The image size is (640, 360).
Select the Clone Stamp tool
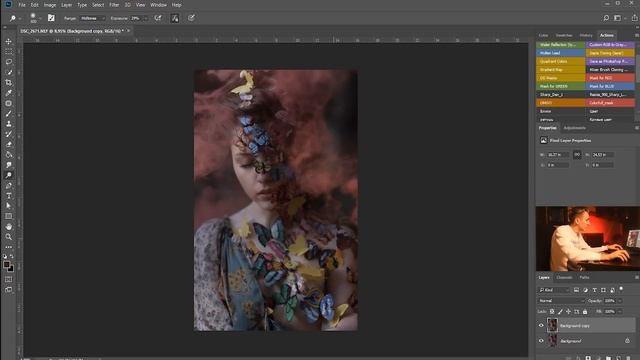9,124
